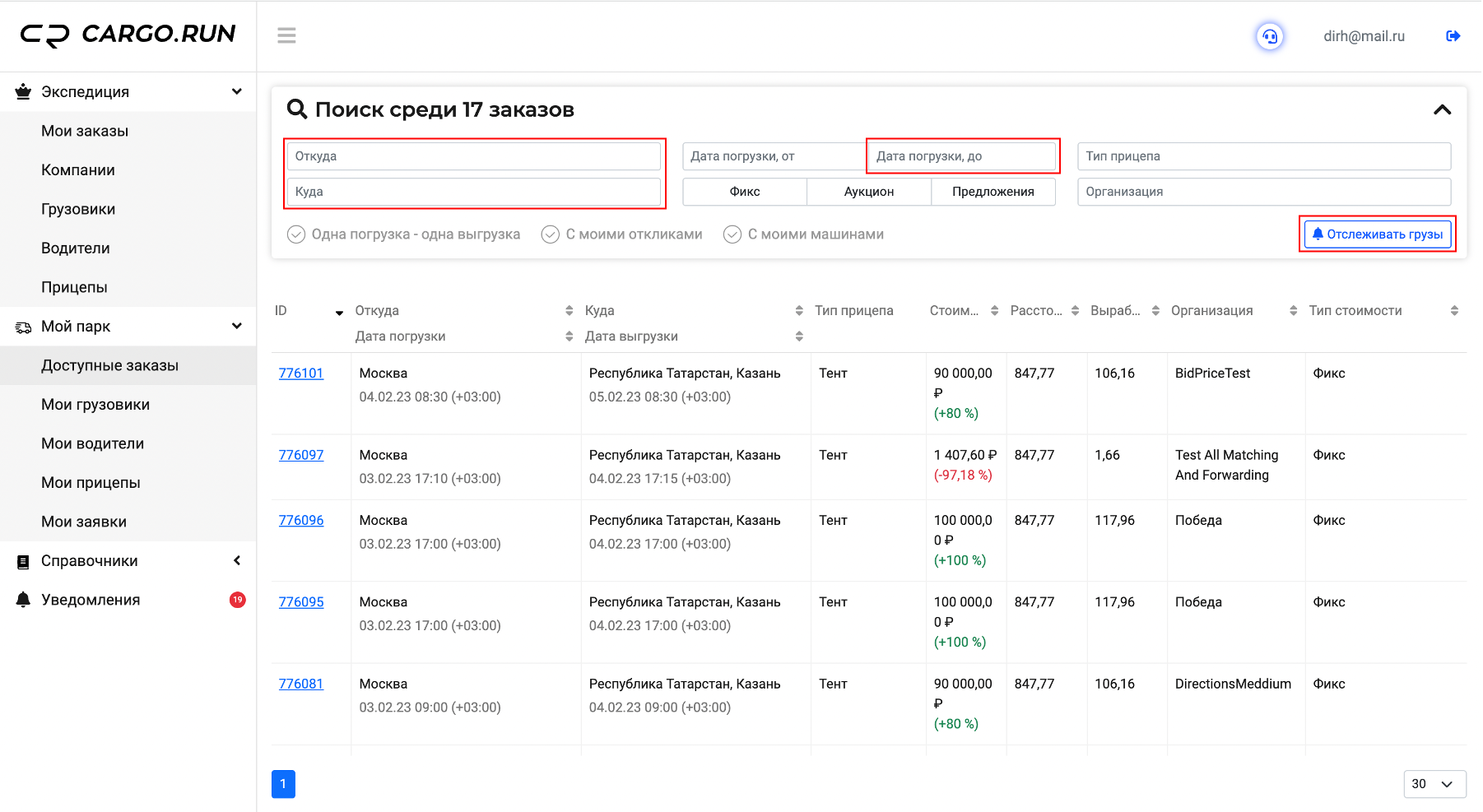The height and width of the screenshot is (812, 1483).
Task: Sort the Организация column
Action: (x=1293, y=311)
